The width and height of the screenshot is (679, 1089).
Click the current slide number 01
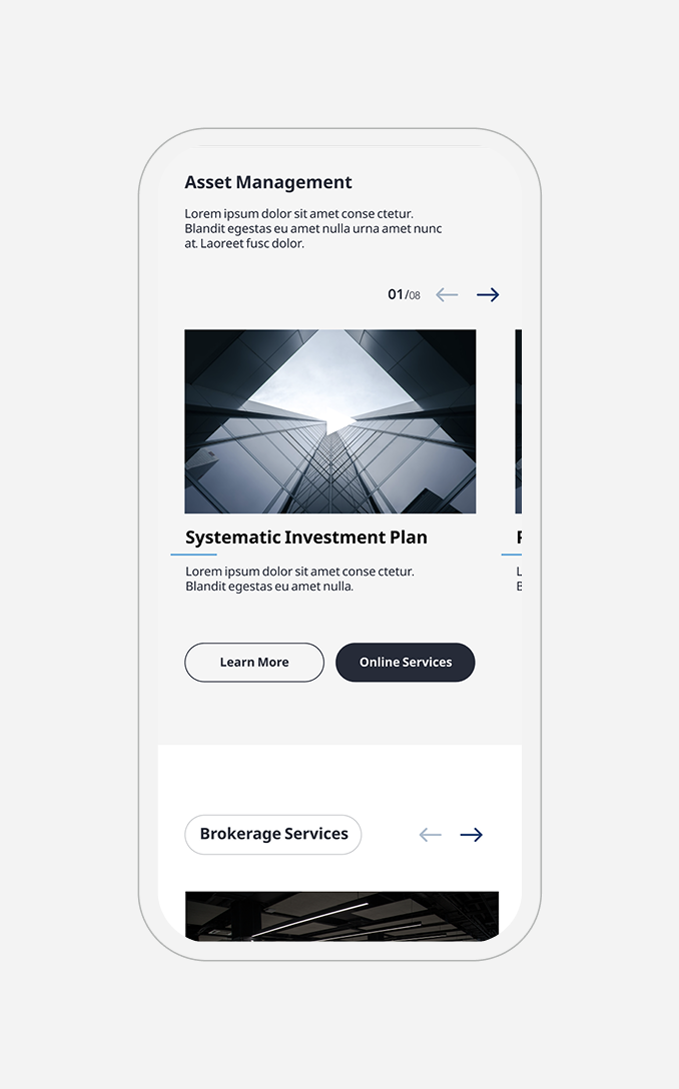395,294
